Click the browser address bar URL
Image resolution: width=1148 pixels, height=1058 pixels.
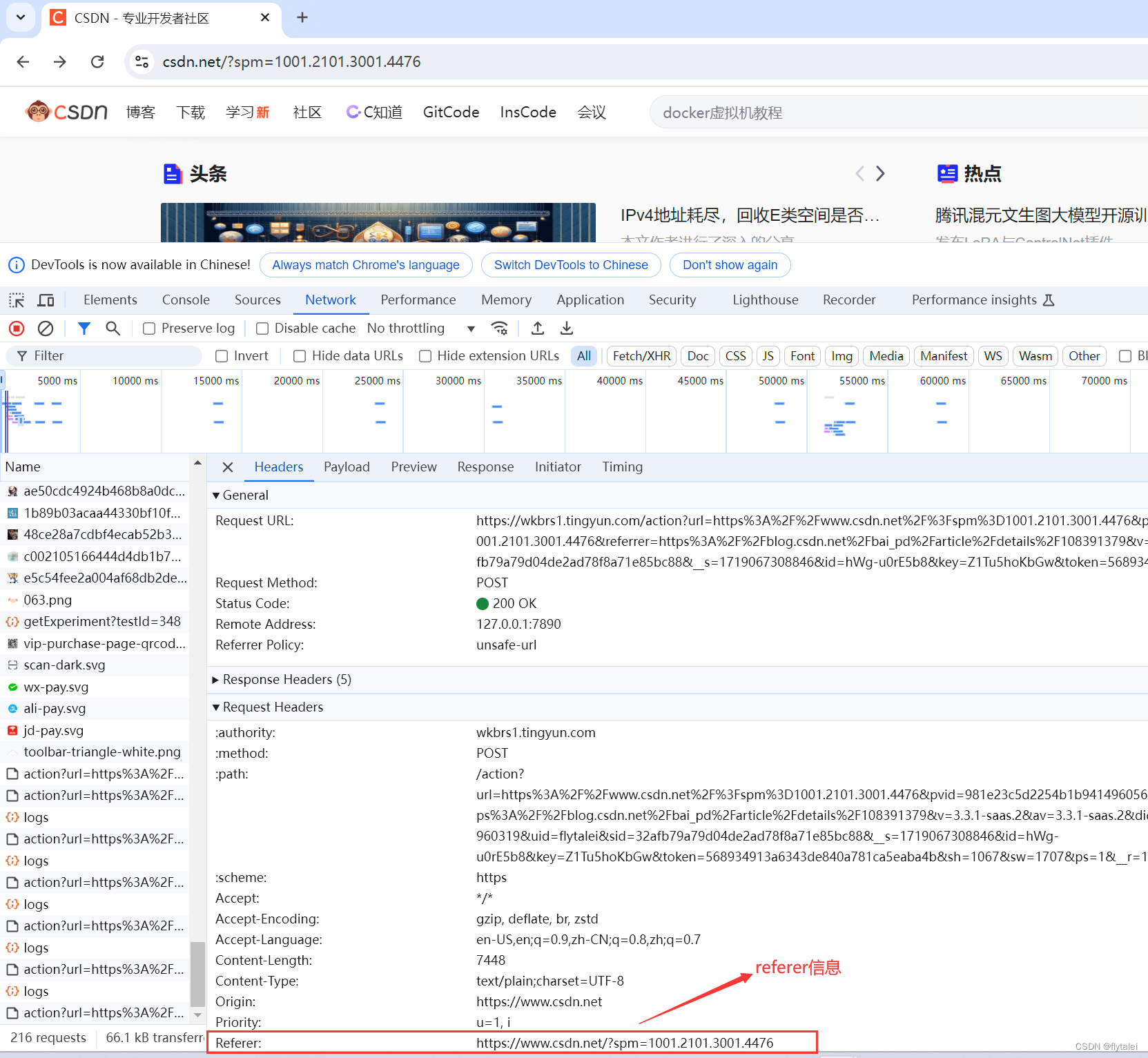point(291,62)
